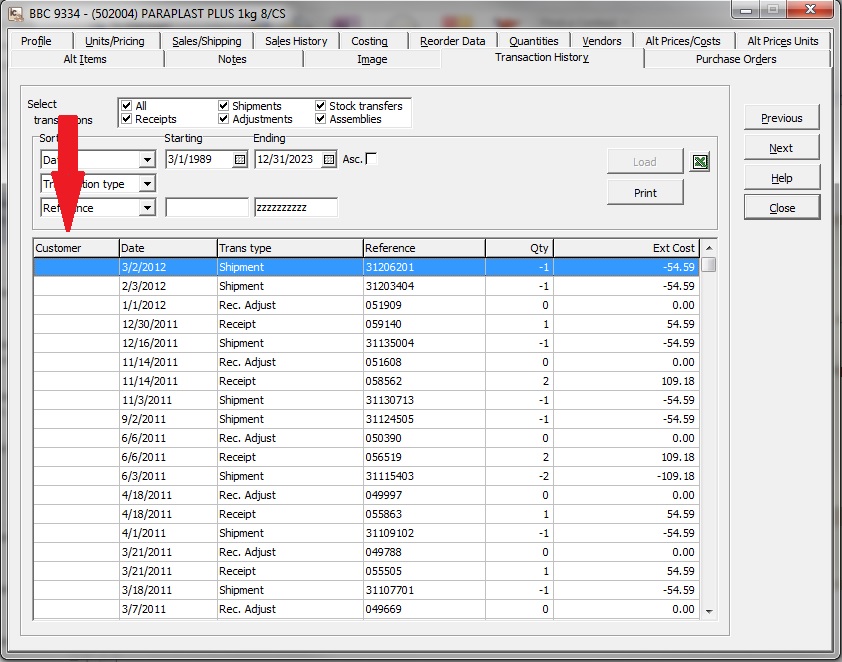Image resolution: width=842 pixels, height=662 pixels.
Task: Switch to the Sales History tab
Action: click(x=296, y=41)
